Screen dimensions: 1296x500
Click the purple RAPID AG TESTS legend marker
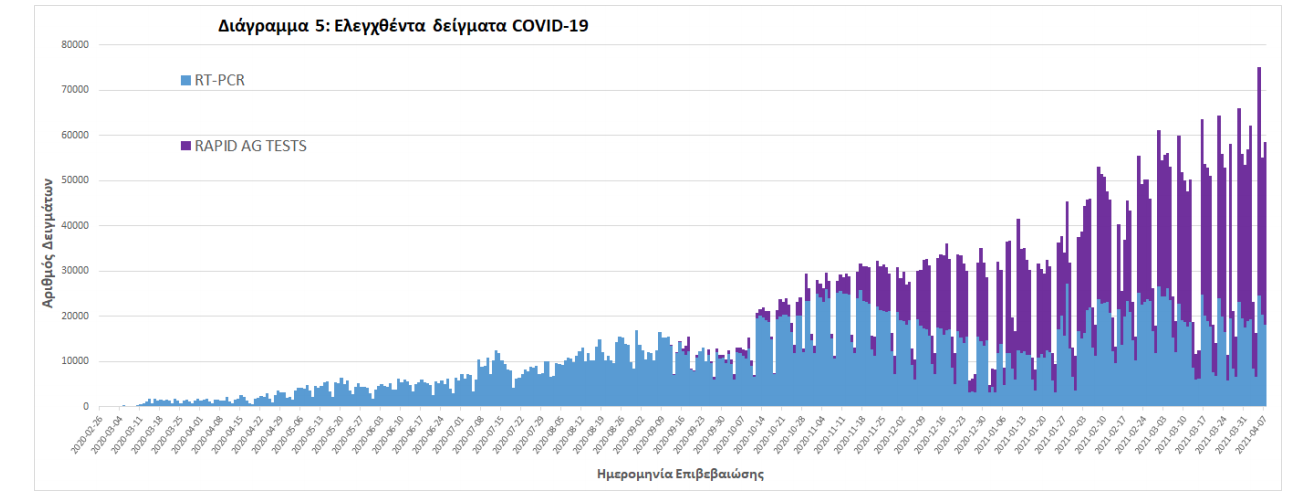point(185,146)
